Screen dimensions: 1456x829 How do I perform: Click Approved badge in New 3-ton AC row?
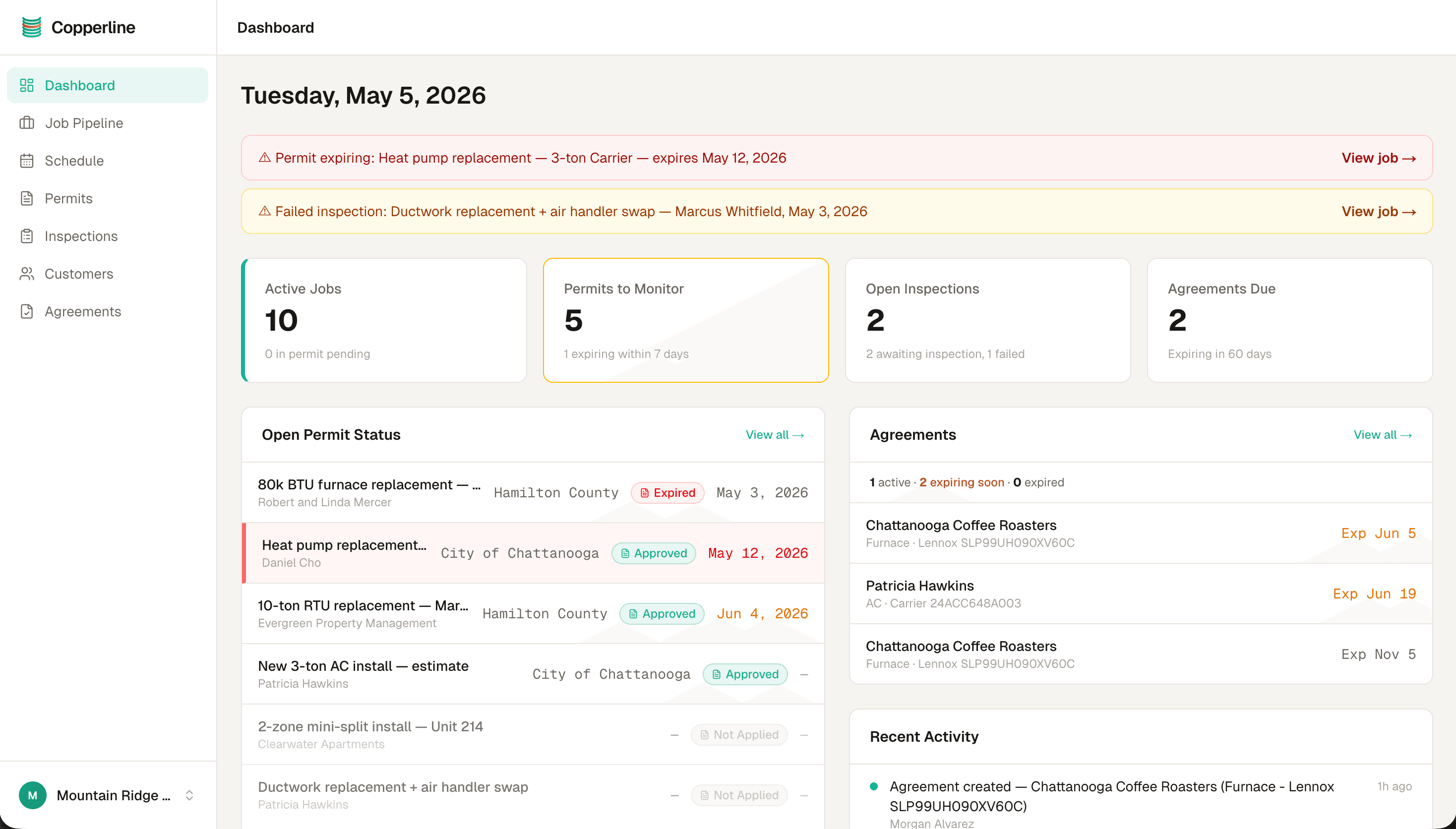745,673
